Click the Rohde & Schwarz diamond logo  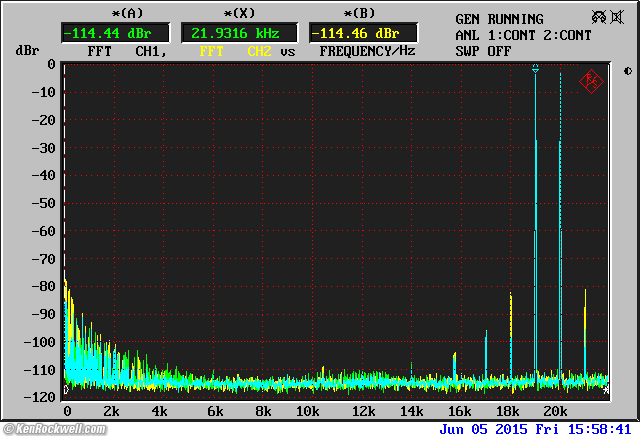coord(591,82)
